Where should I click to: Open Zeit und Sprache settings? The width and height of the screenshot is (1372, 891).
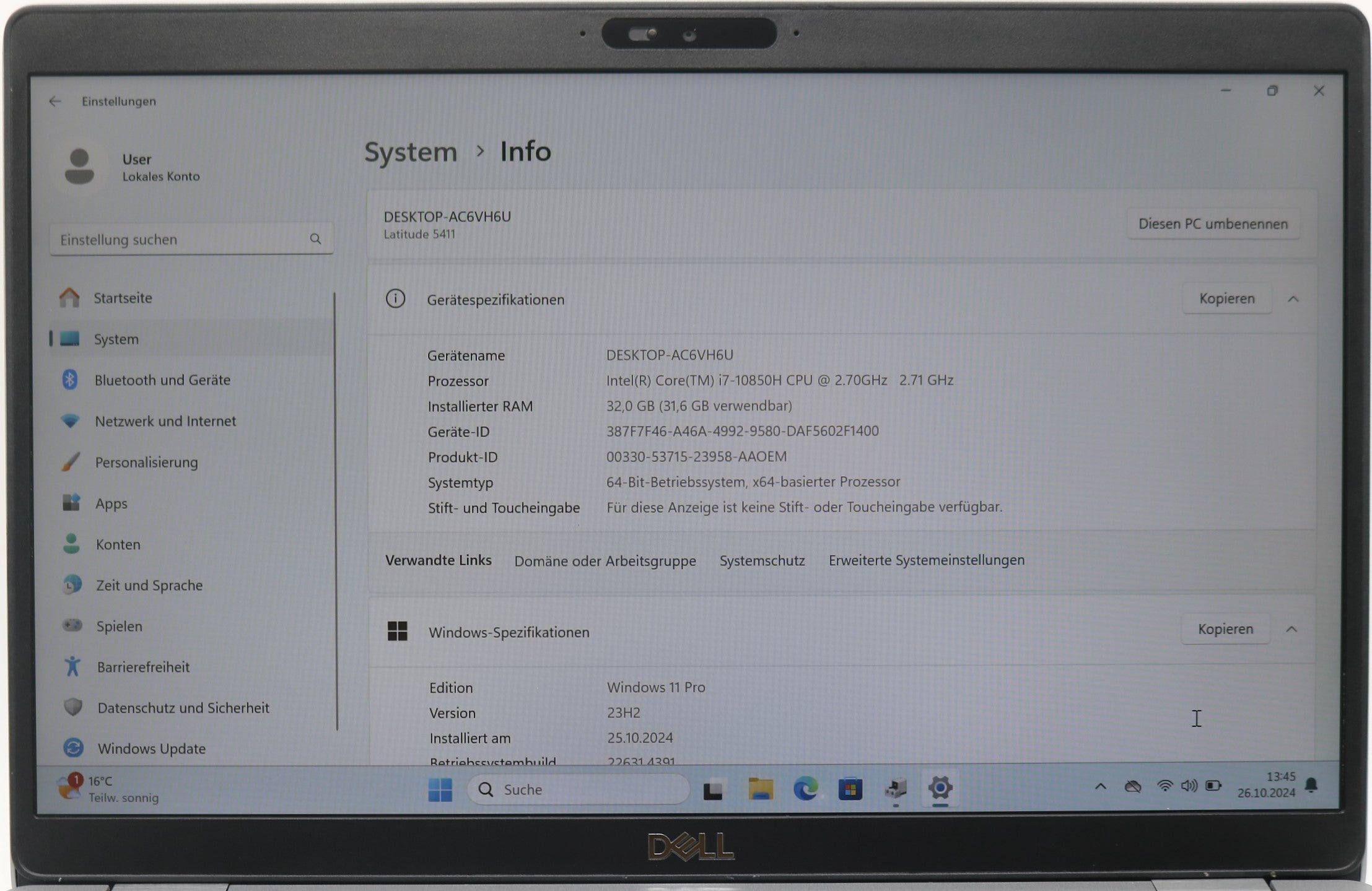pyautogui.click(x=149, y=585)
